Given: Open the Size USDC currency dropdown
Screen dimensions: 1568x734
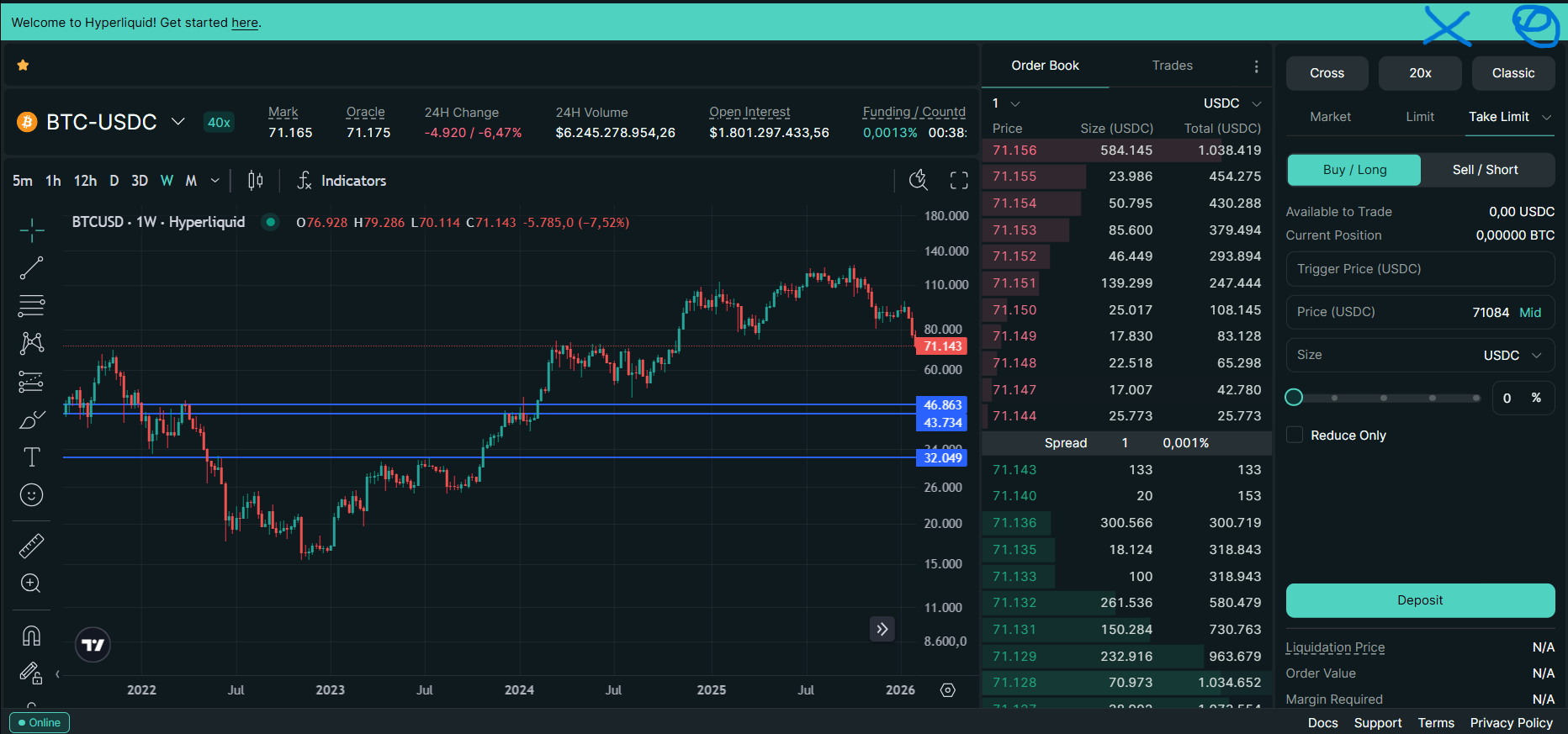Looking at the screenshot, I should tap(1512, 355).
